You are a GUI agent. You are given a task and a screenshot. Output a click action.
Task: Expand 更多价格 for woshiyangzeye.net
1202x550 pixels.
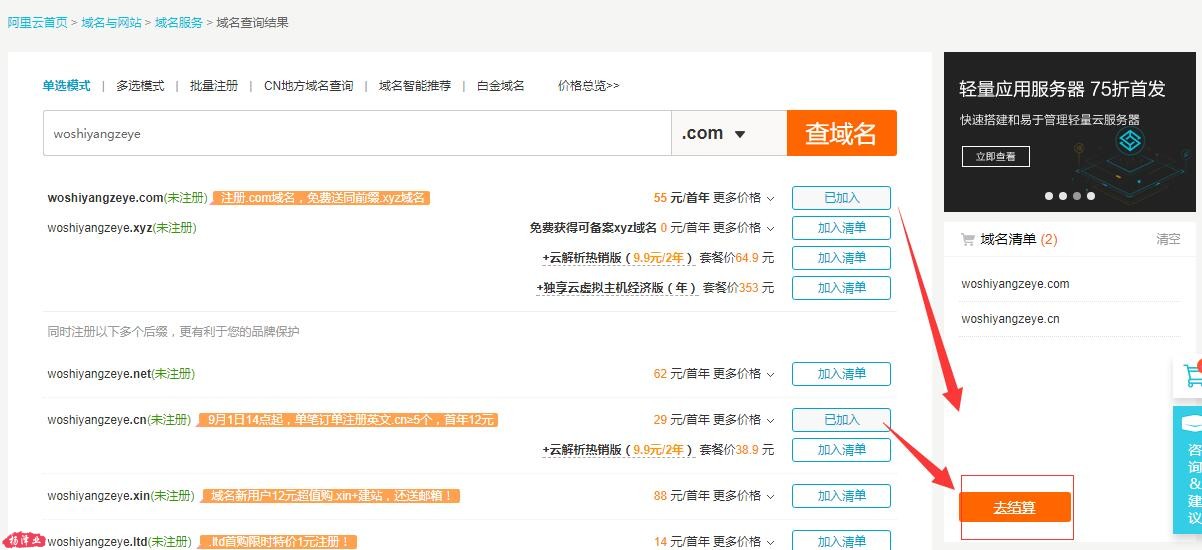pos(744,374)
